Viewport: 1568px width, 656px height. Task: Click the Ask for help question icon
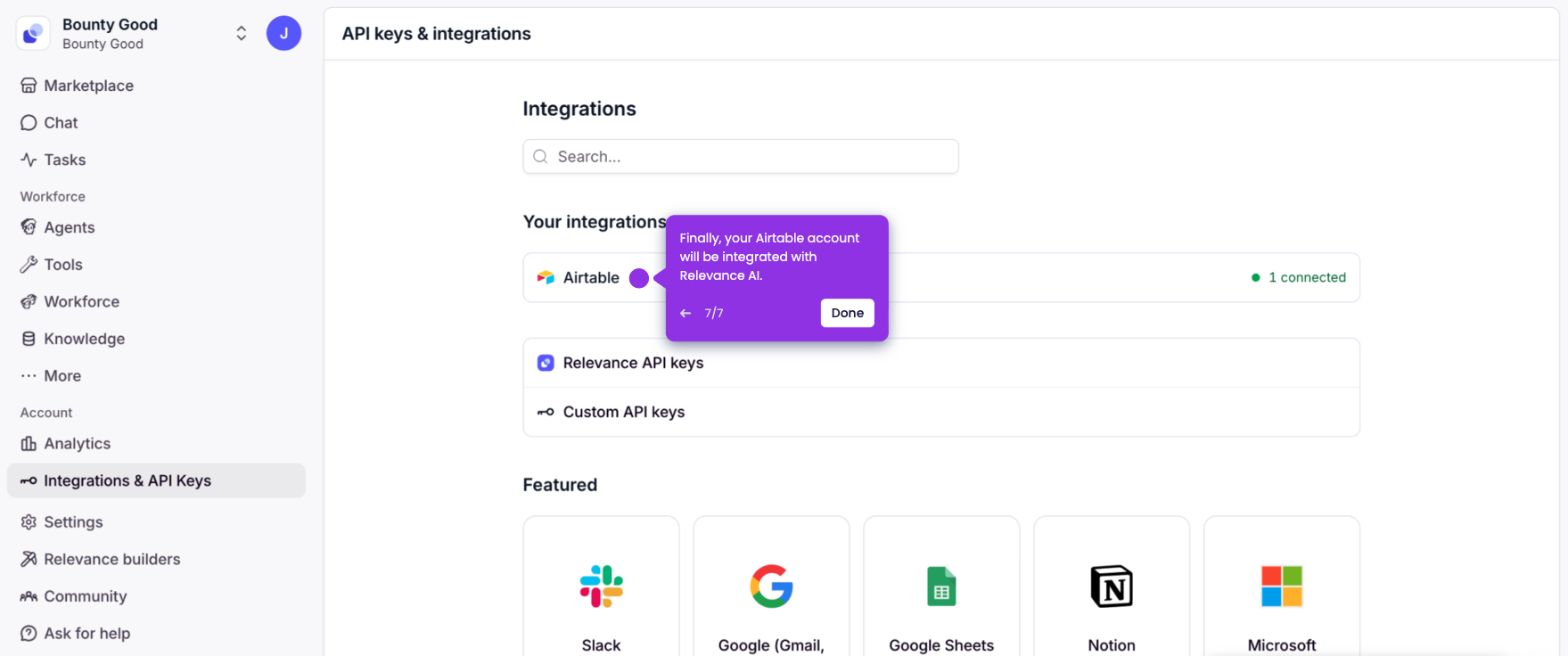pyautogui.click(x=29, y=634)
